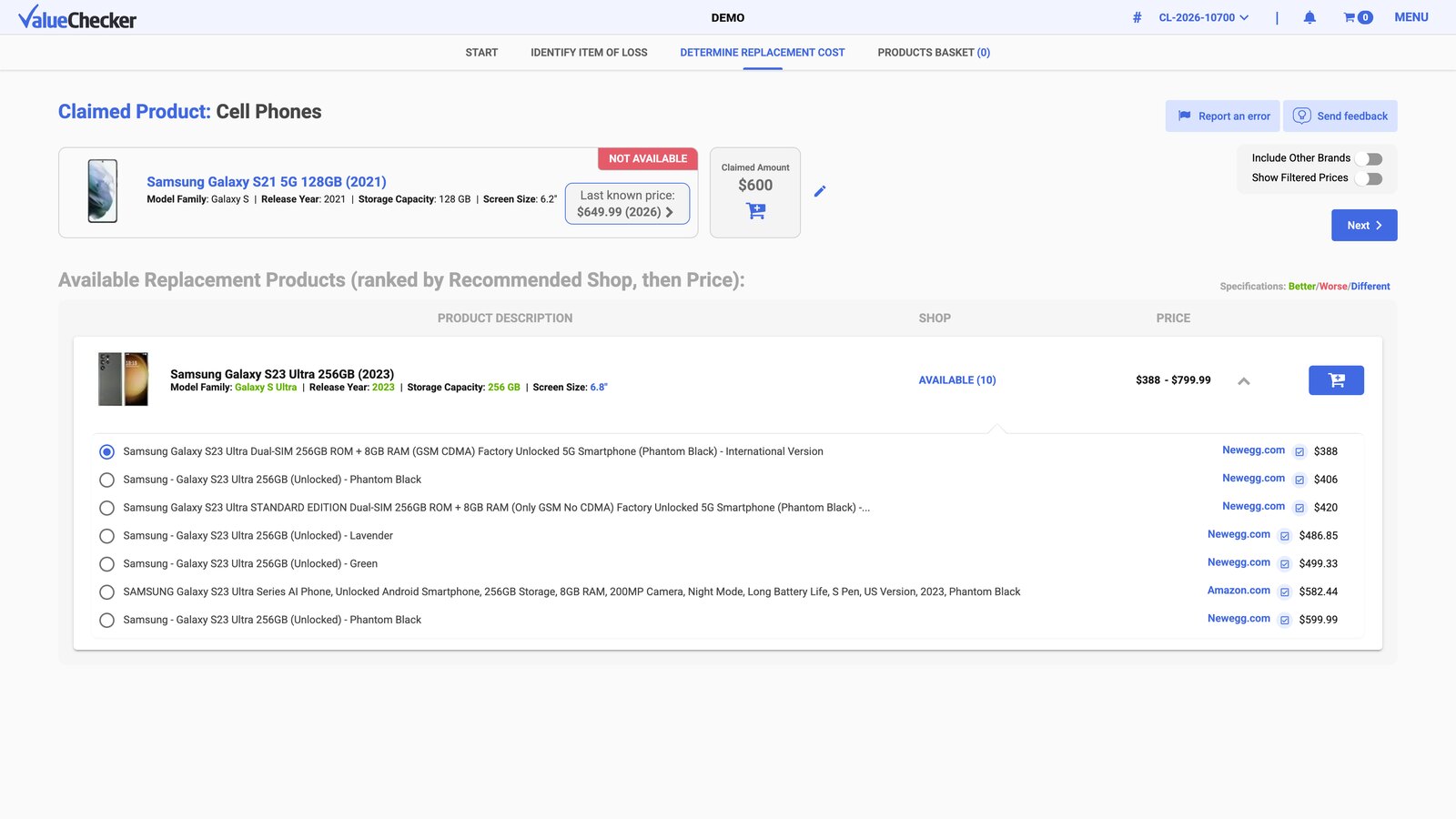Select the $406 Phantom Black offer radio
This screenshot has height=819, width=1456.
(106, 480)
